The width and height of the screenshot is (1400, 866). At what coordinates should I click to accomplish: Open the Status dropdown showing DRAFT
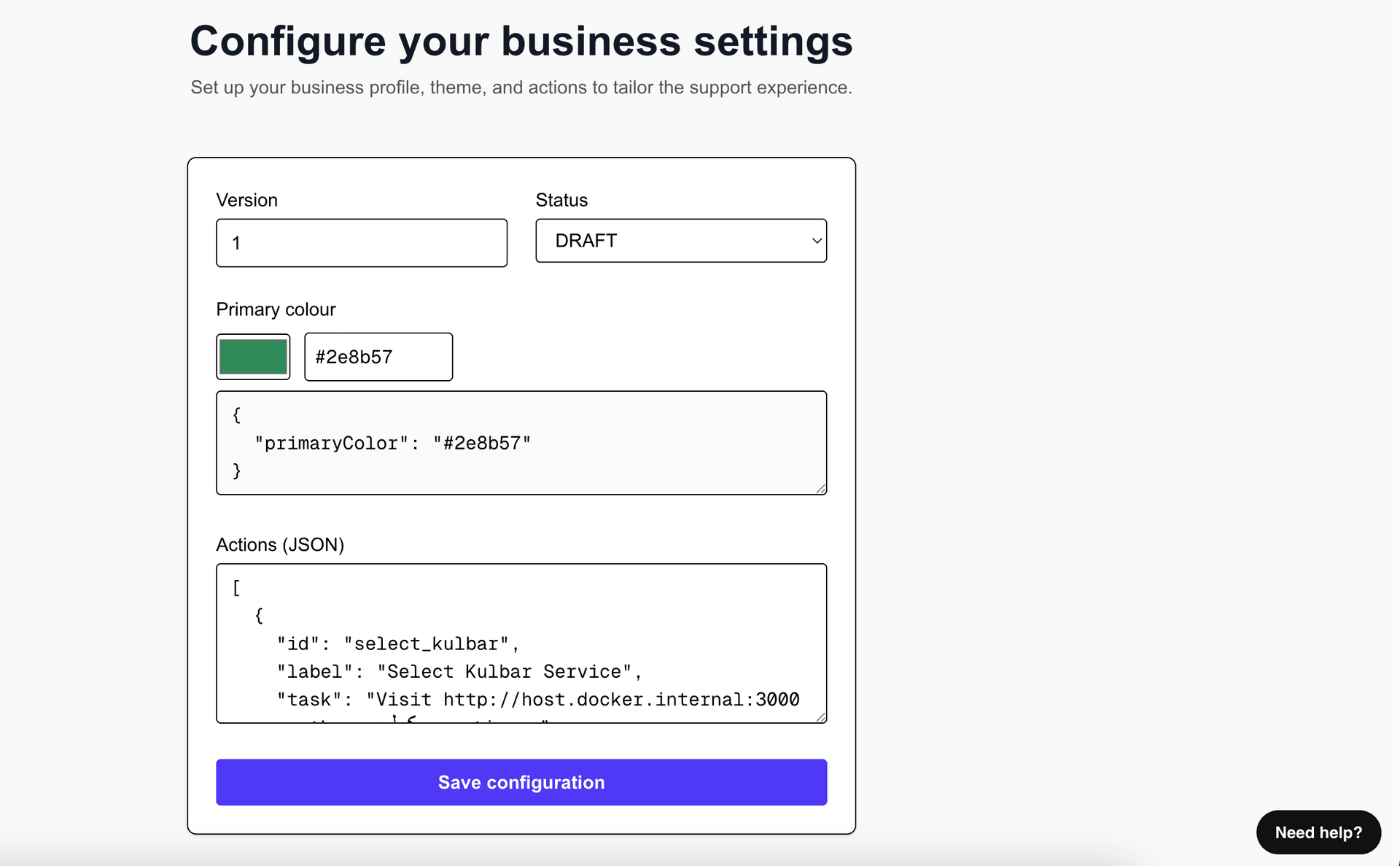[x=681, y=241]
